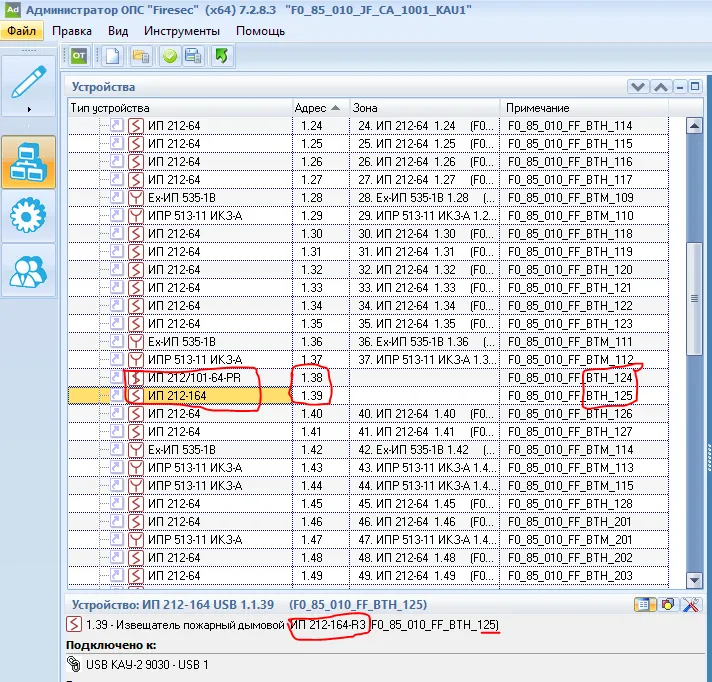Open the Файл menu
712x682 pixels.
pyautogui.click(x=21, y=31)
